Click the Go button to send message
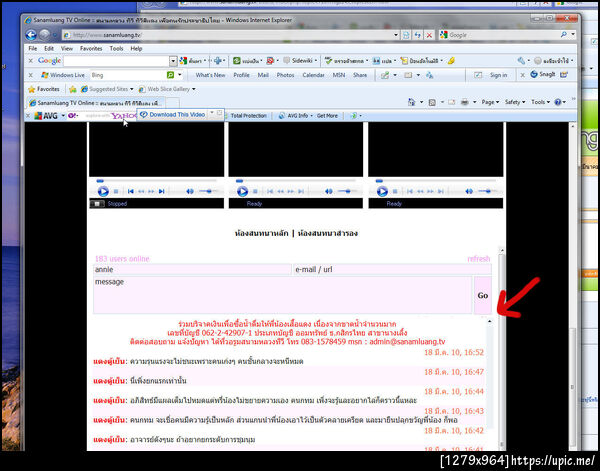 (x=483, y=295)
